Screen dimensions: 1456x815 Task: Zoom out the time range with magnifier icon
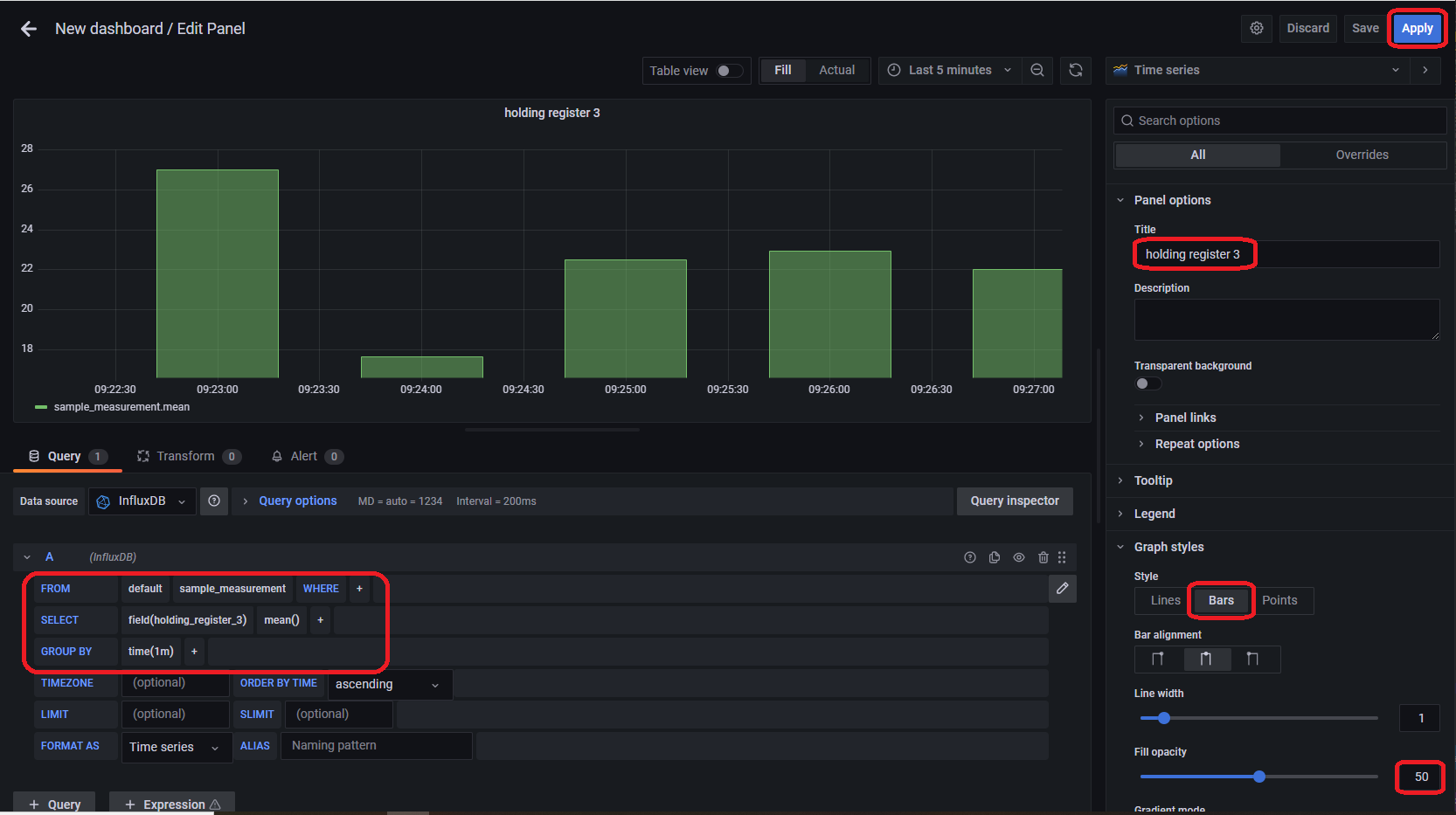[1037, 70]
